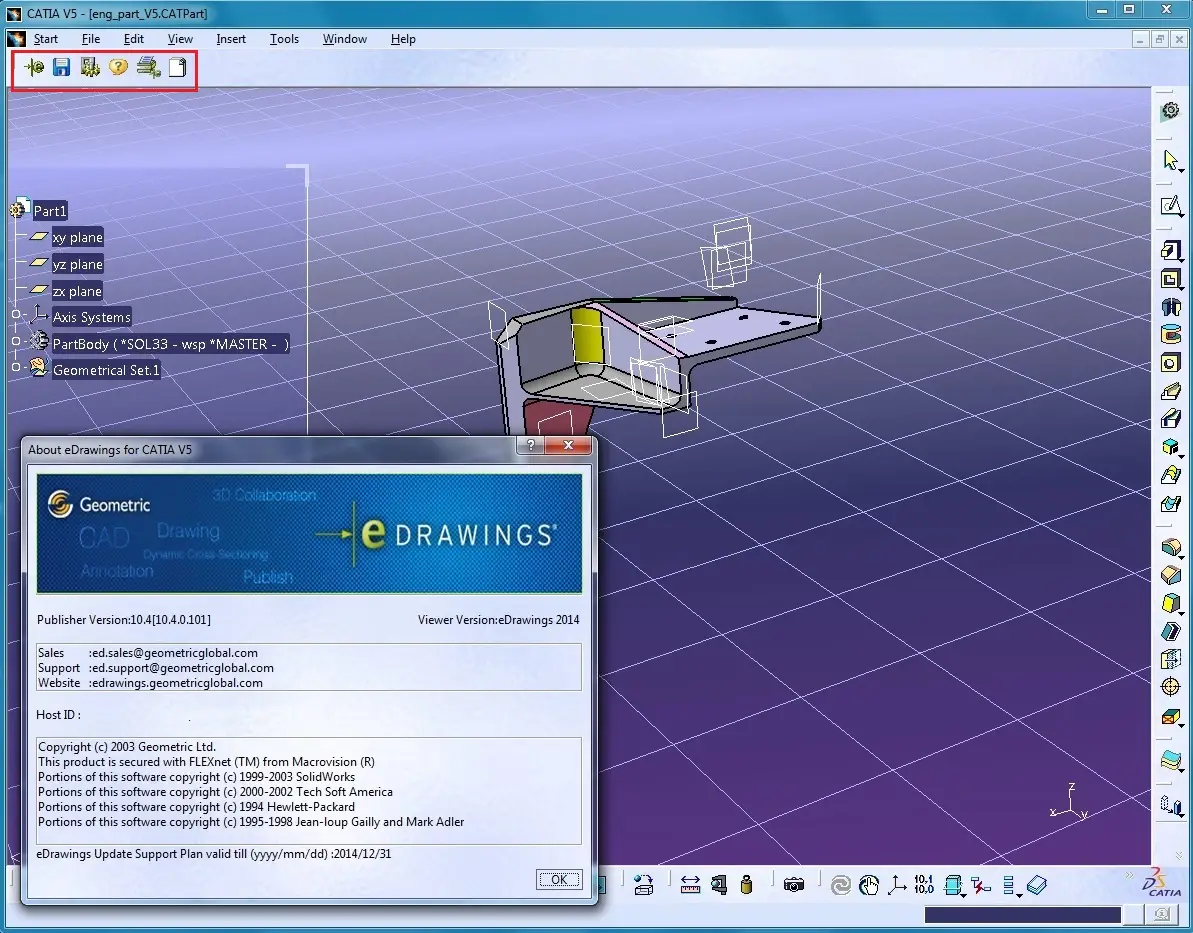Select the Chamfer tool

click(1170, 575)
